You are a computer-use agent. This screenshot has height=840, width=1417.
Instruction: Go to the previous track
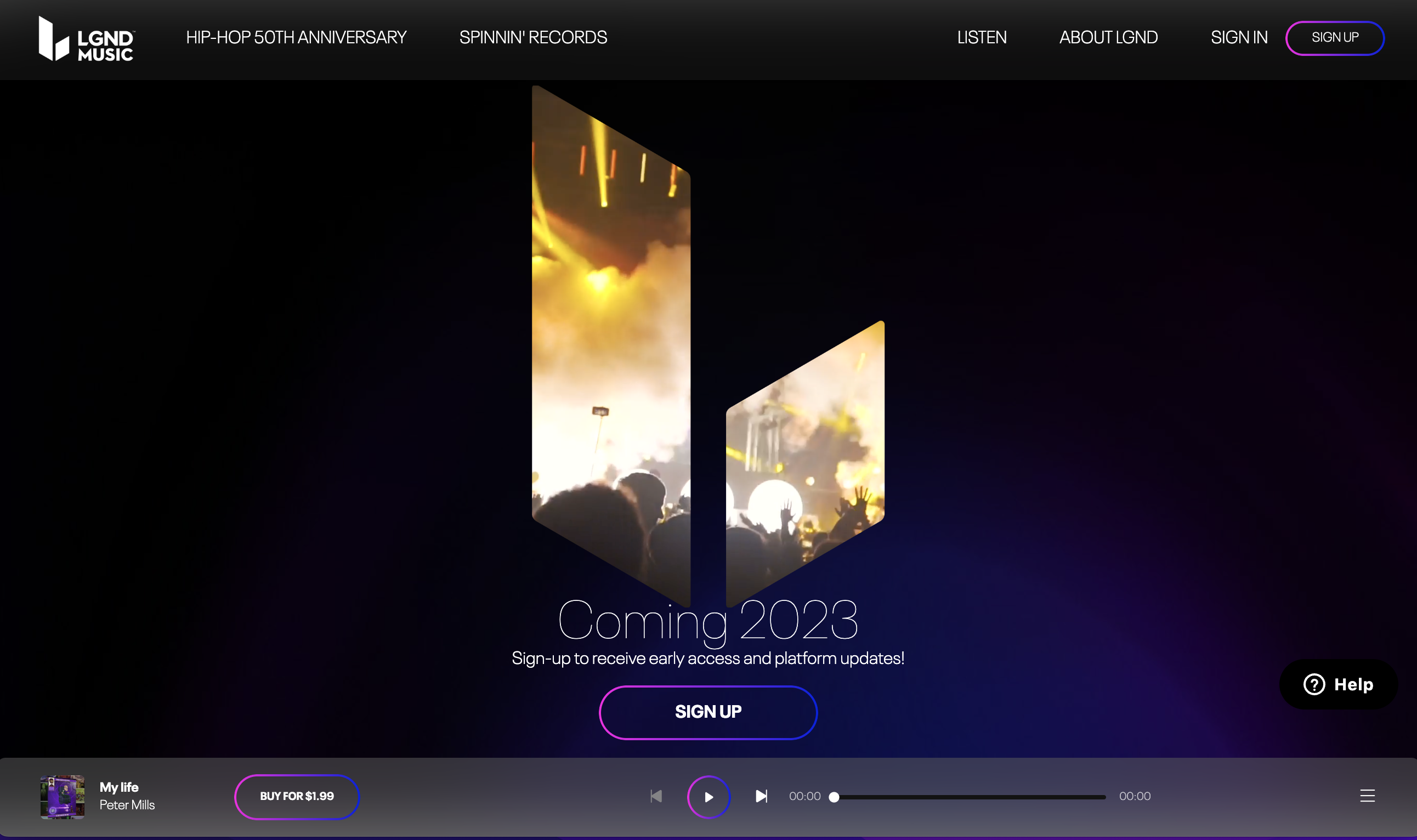[x=656, y=797]
